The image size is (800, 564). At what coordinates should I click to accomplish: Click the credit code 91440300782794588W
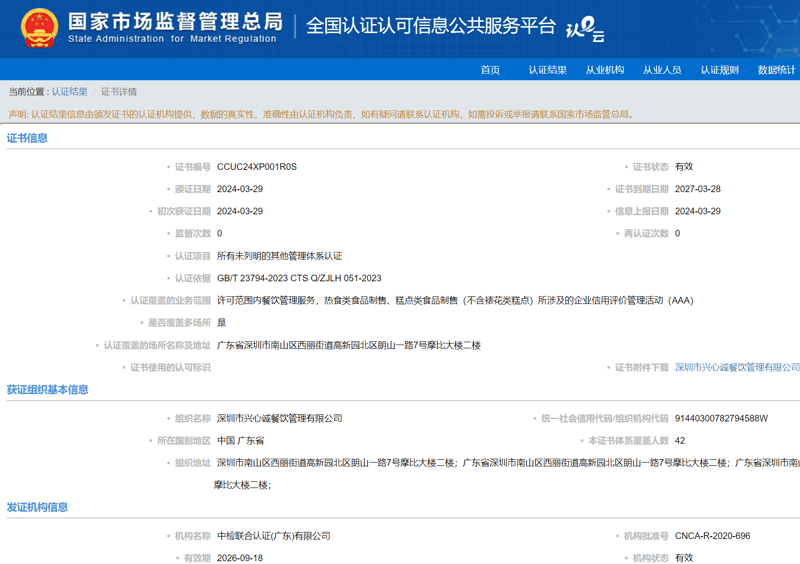click(x=721, y=418)
